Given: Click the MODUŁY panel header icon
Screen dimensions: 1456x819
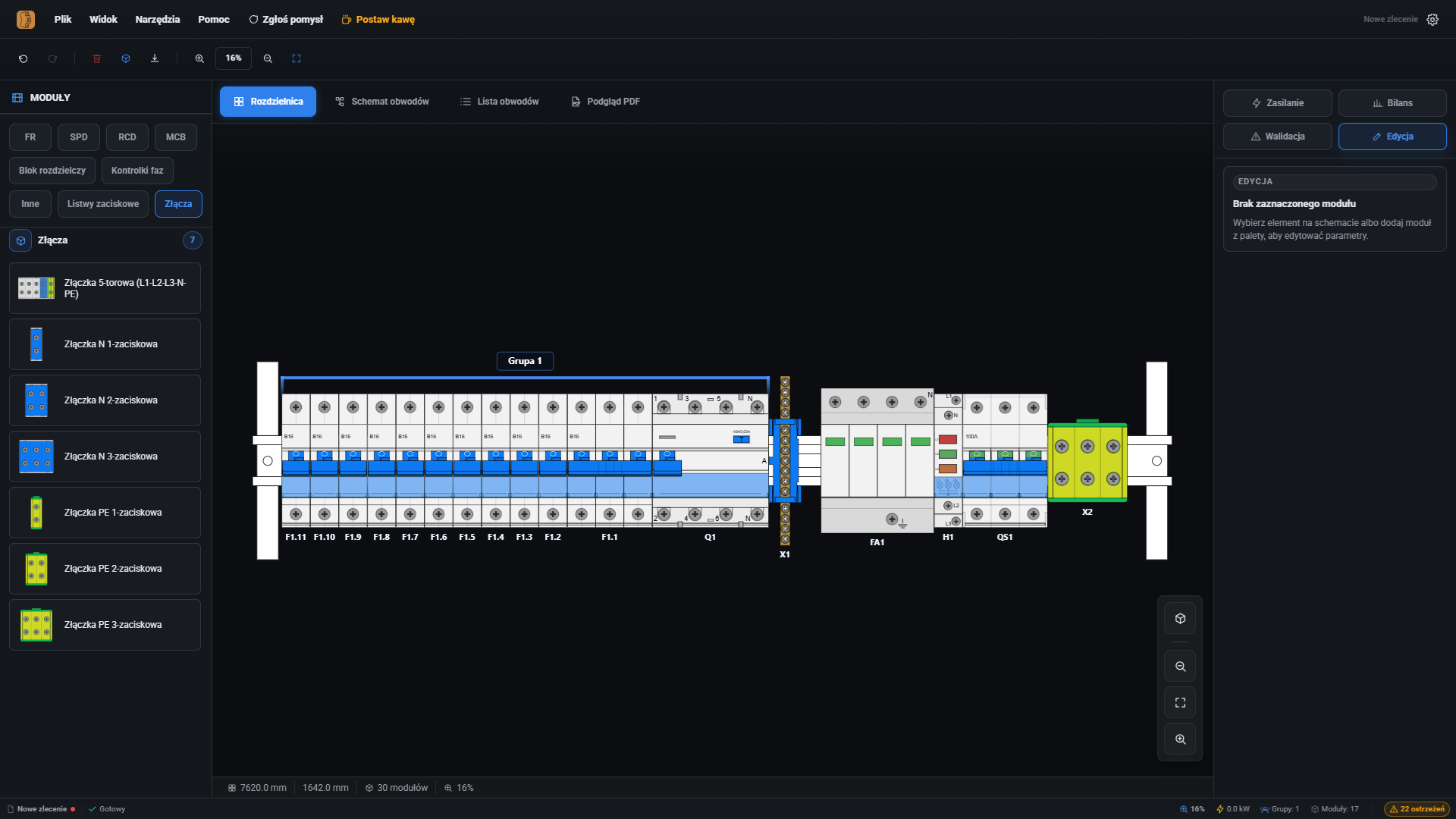Looking at the screenshot, I should [x=17, y=98].
